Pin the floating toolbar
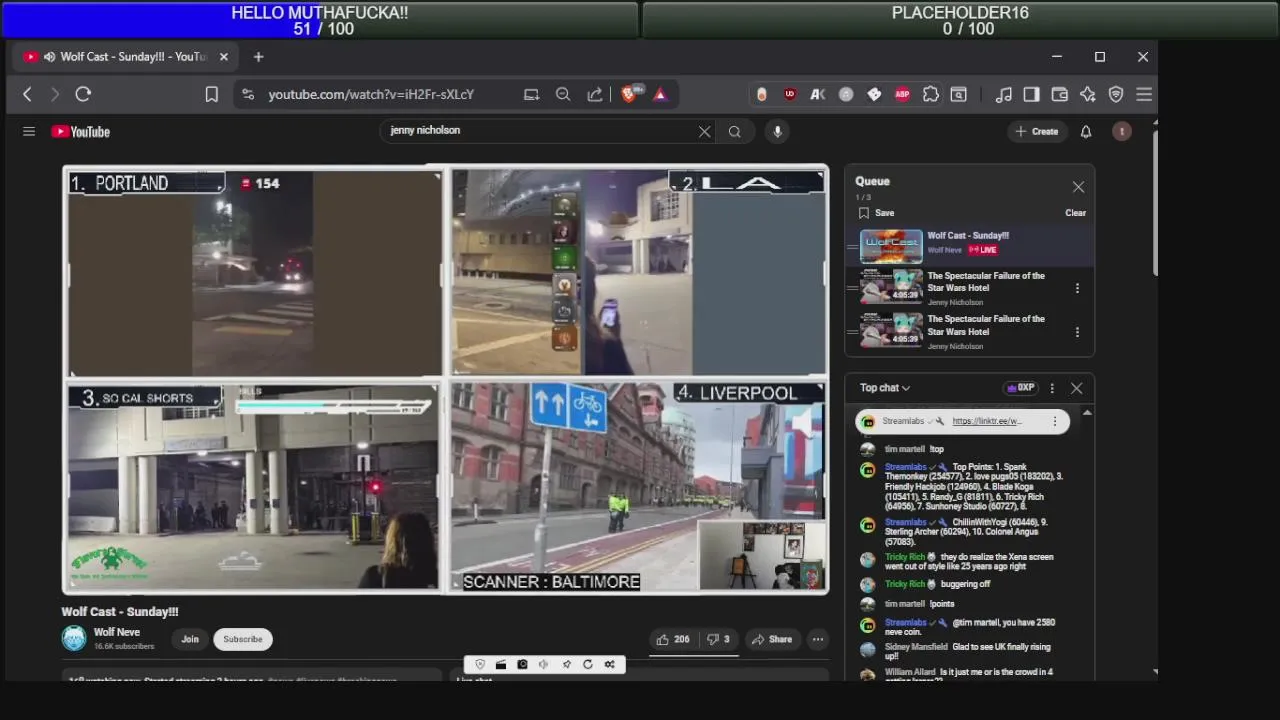The width and height of the screenshot is (1280, 720). tap(566, 664)
